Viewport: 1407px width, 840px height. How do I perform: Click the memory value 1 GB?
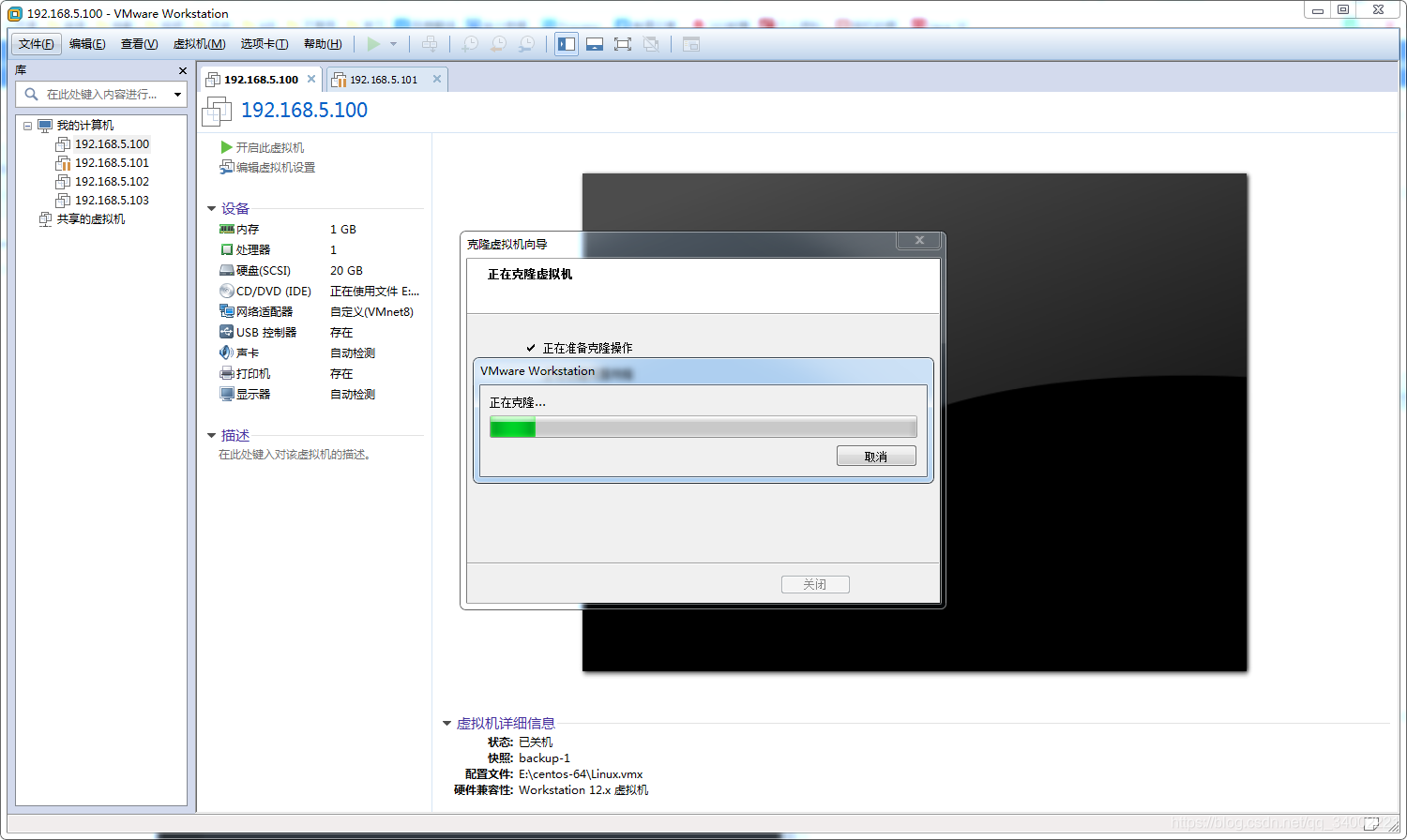(343, 230)
